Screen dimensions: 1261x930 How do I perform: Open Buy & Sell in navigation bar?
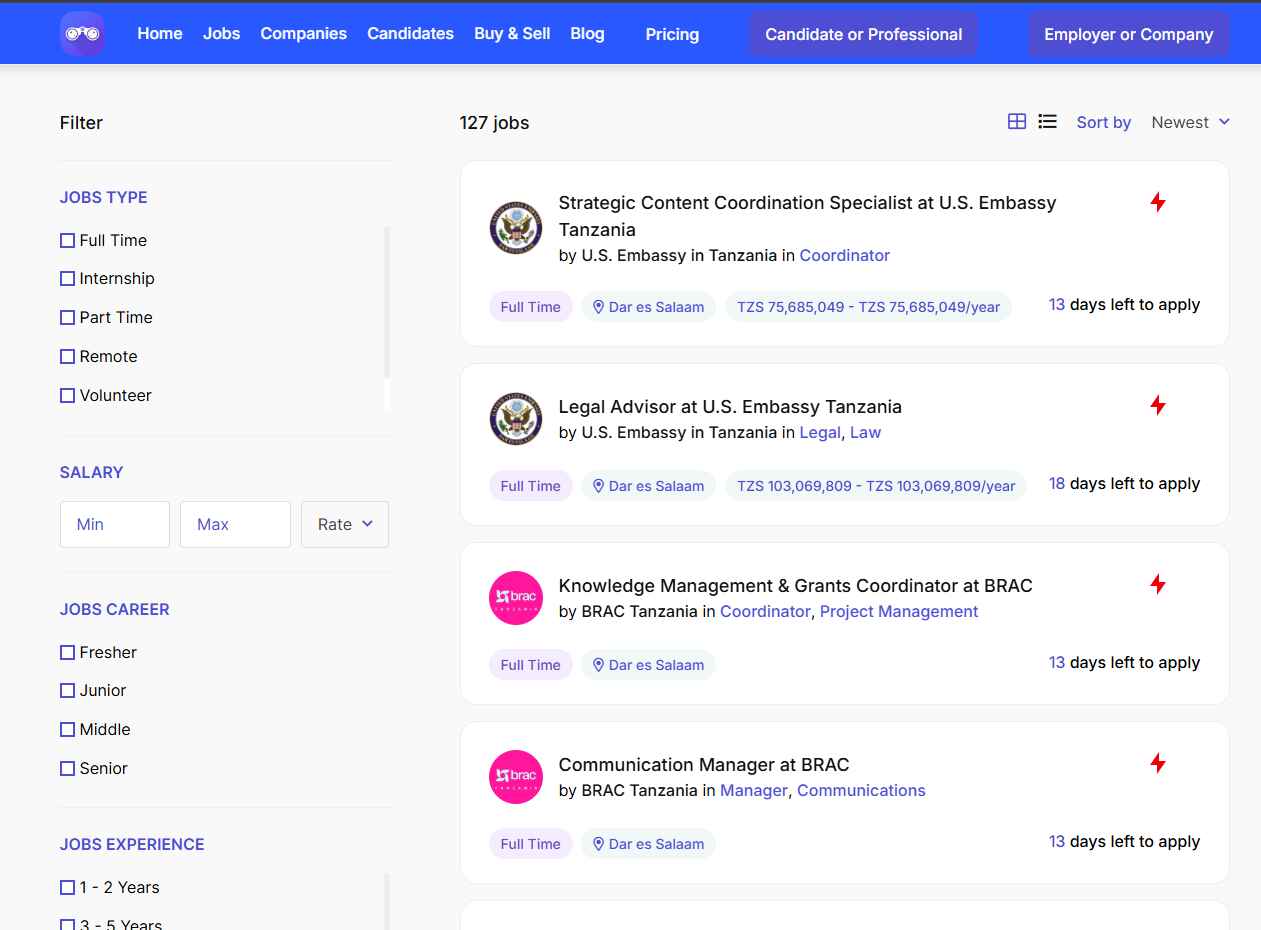coord(512,33)
